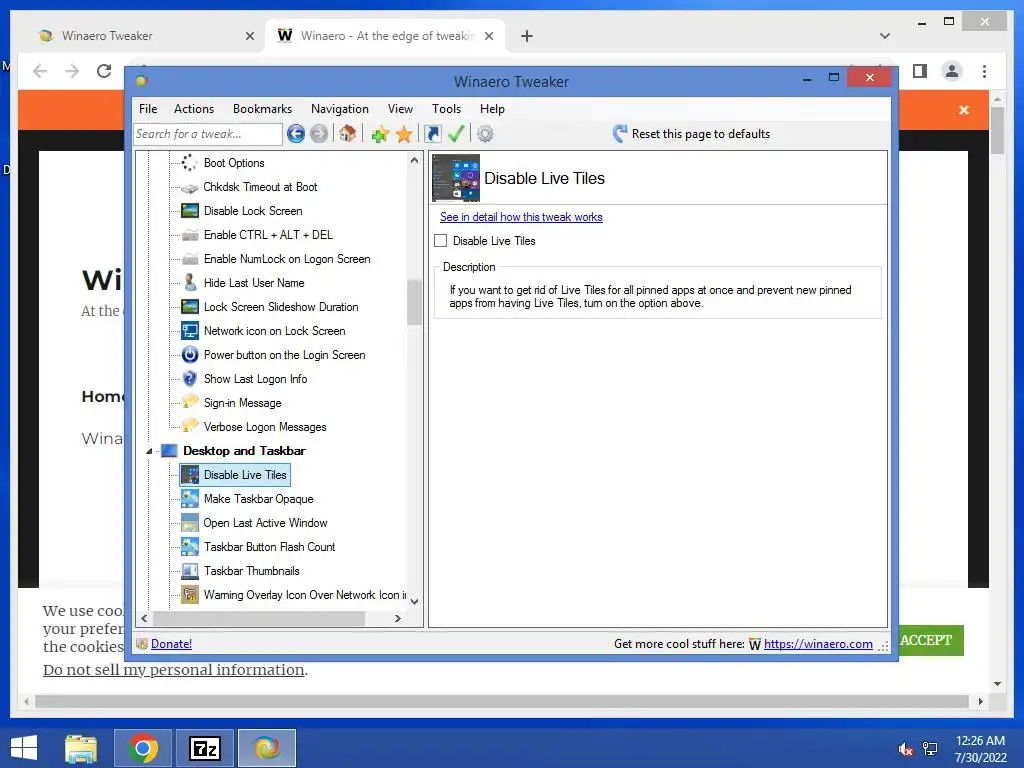Click the blue back arrow in Winaero toolbar

(x=296, y=134)
